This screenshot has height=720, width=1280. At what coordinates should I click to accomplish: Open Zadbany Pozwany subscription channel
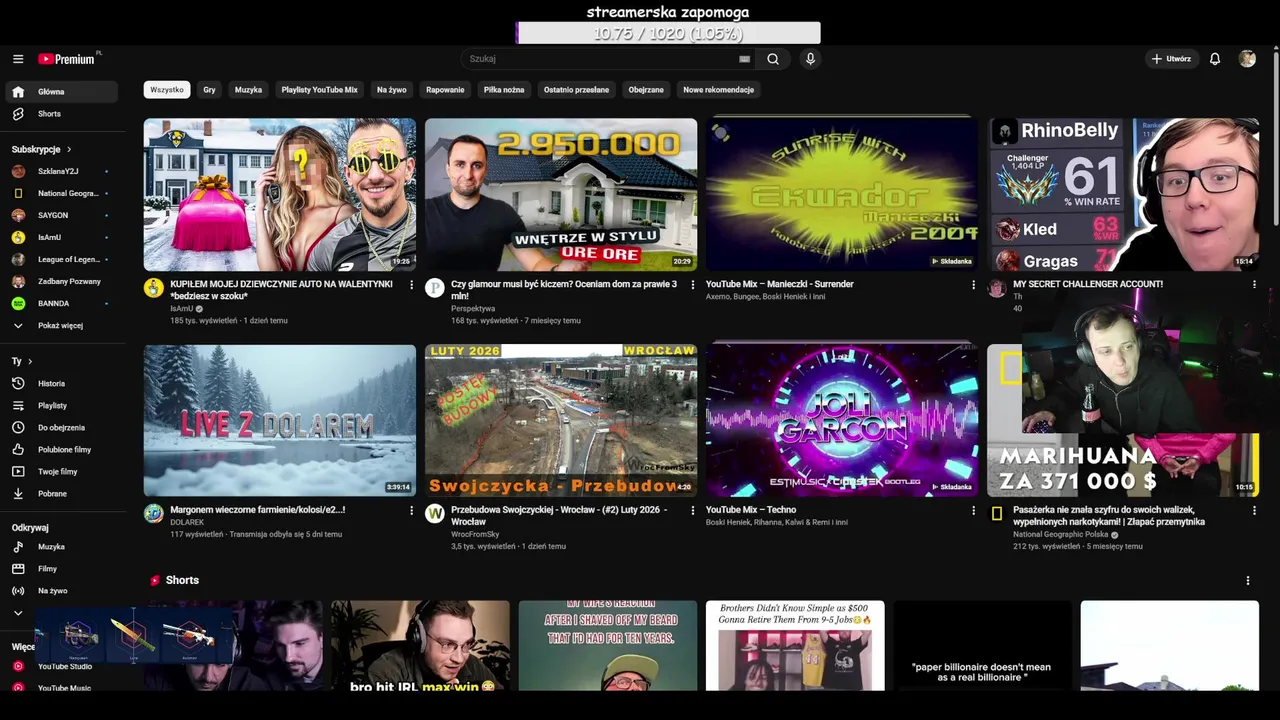61,281
